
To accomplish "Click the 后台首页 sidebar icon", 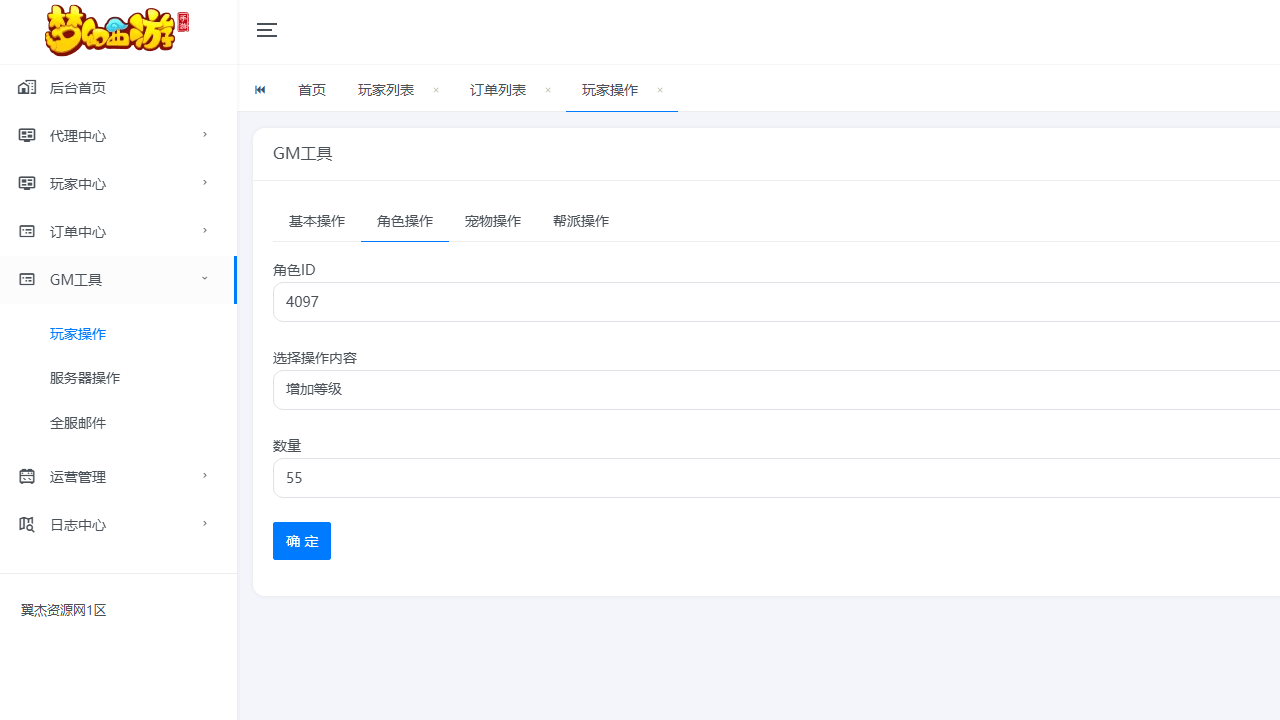I will tap(27, 88).
